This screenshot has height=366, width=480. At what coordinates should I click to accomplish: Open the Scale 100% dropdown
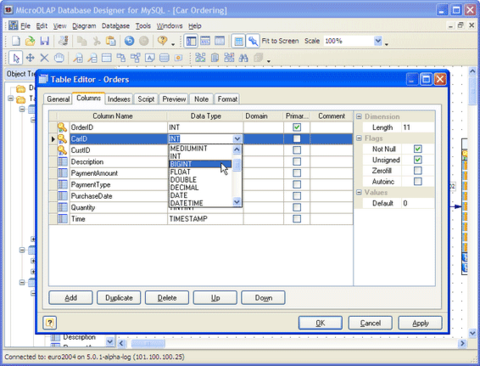(x=378, y=41)
